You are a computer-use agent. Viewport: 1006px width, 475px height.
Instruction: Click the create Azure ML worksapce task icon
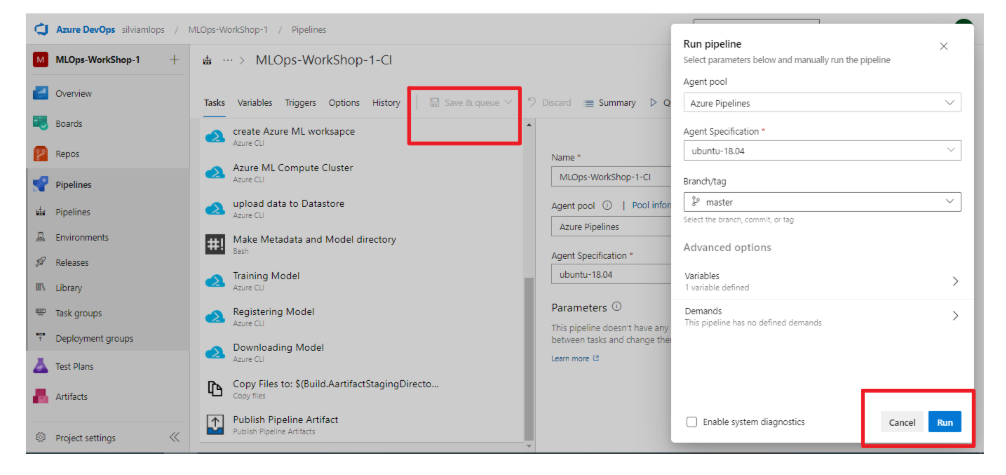tap(214, 136)
